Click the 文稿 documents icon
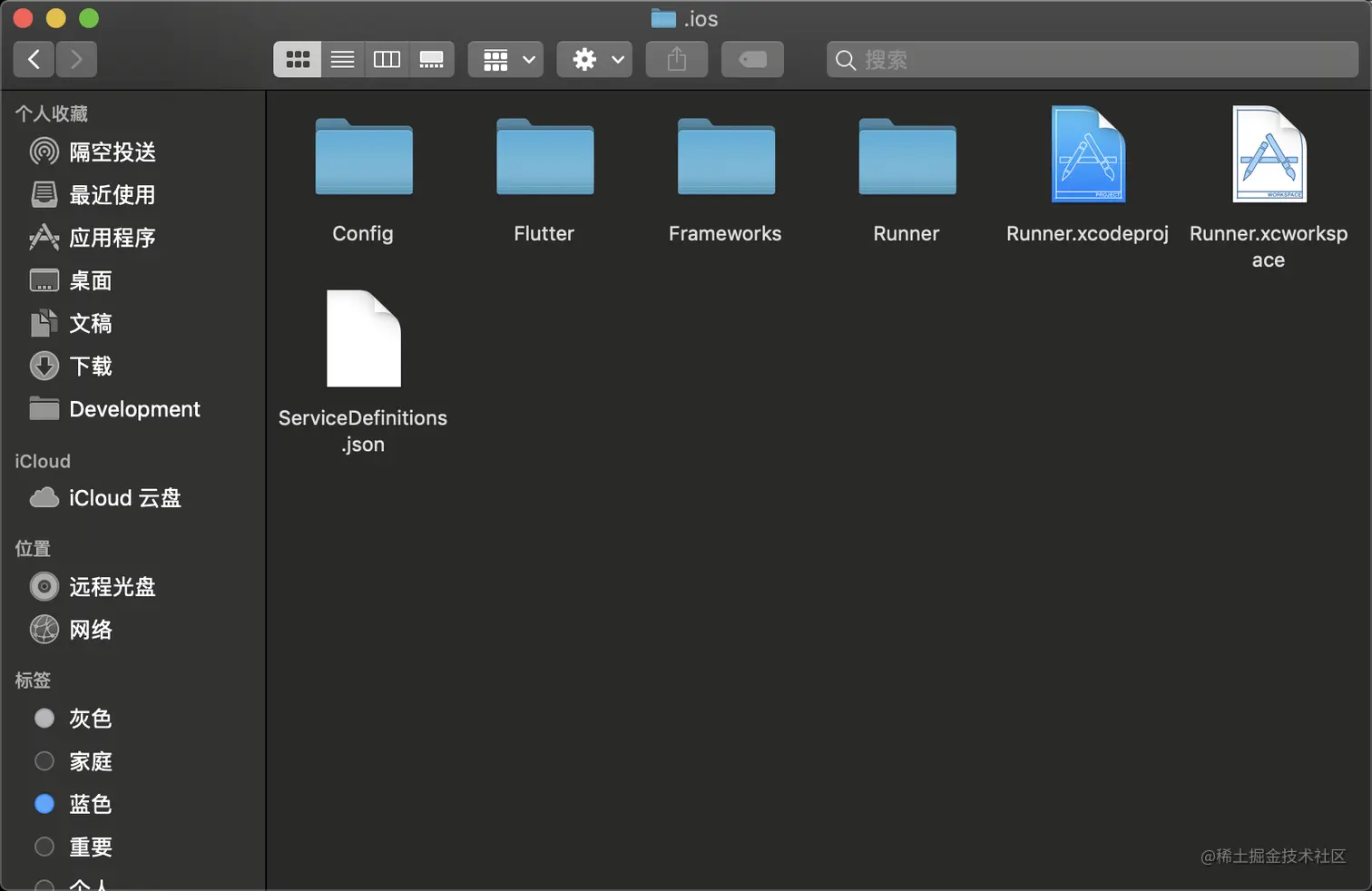This screenshot has height=891, width=1372. click(x=44, y=323)
